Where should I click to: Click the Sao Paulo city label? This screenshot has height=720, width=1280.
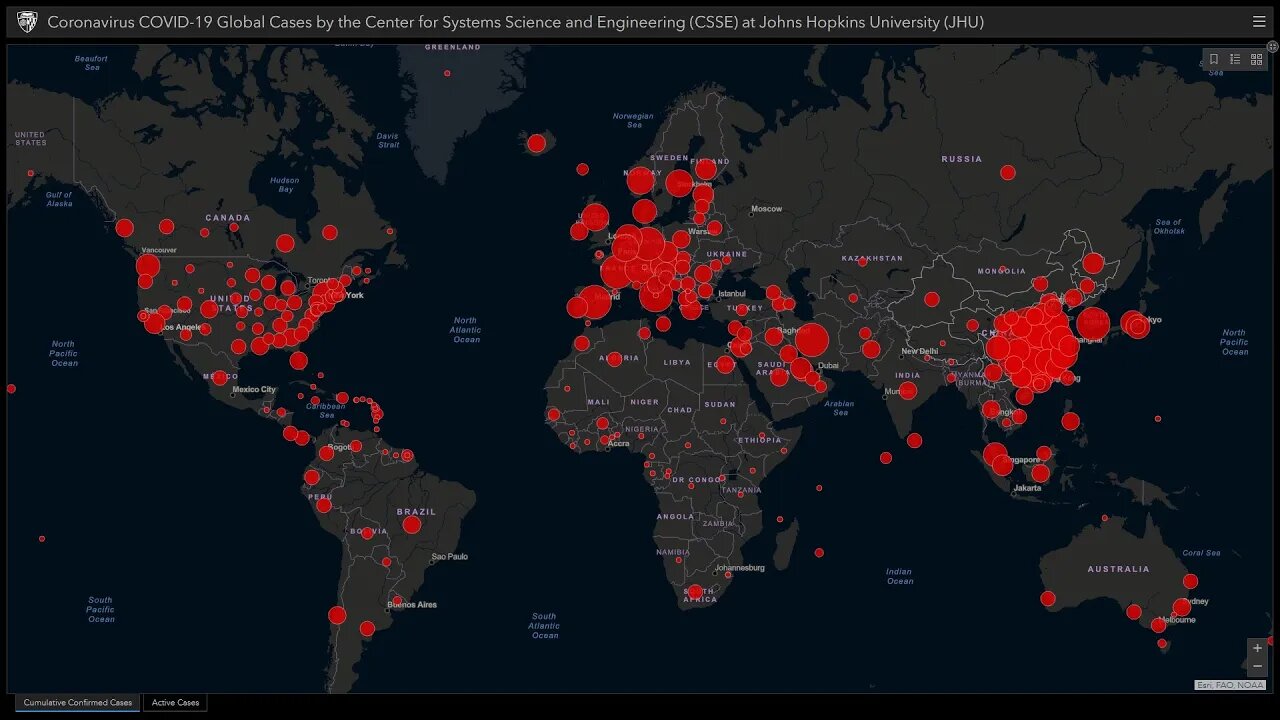(x=450, y=557)
